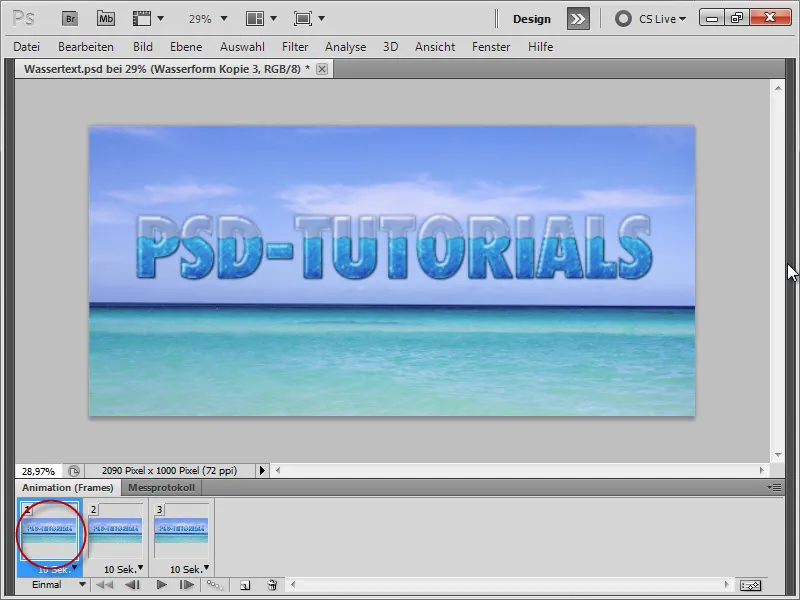
Task: Click the animation panel scrollbar right arrow
Action: [726, 585]
